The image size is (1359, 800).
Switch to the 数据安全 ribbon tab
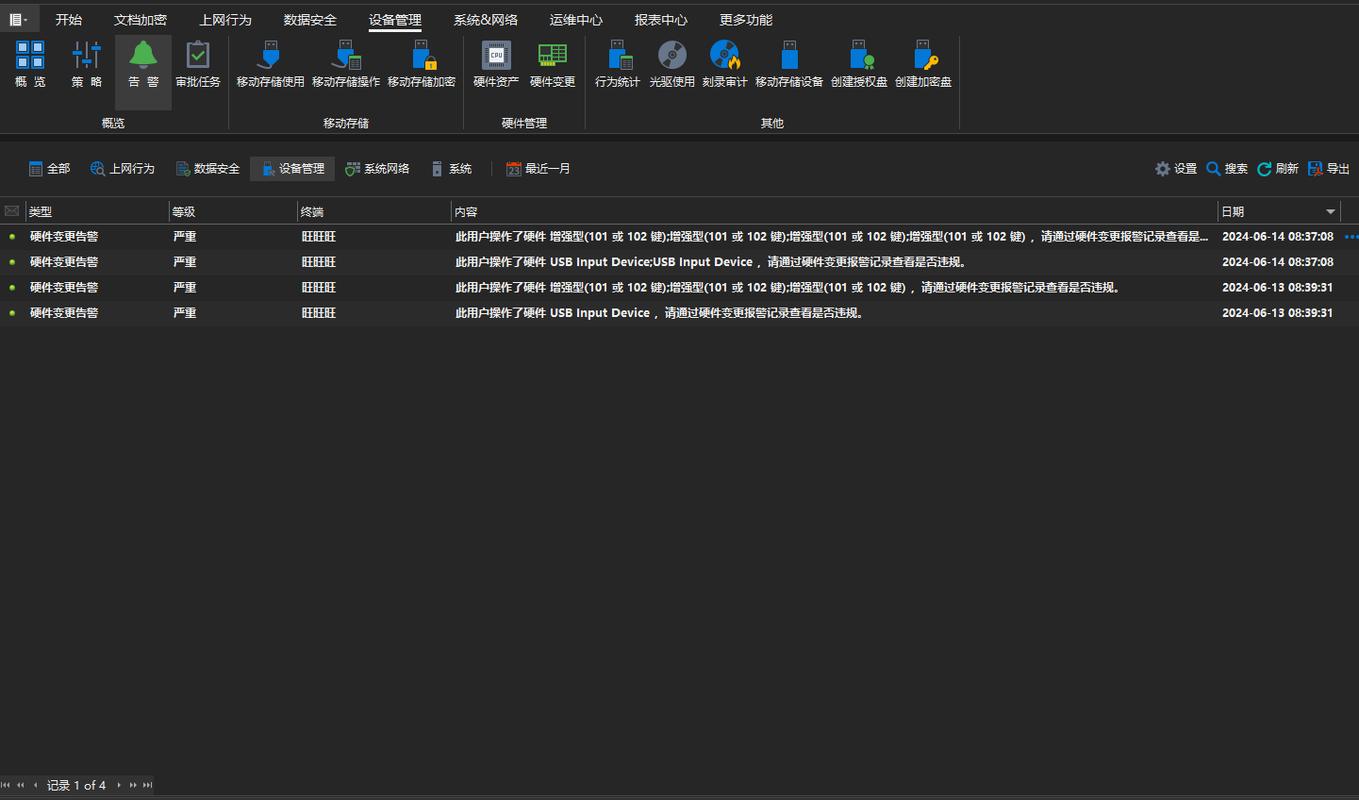point(310,20)
